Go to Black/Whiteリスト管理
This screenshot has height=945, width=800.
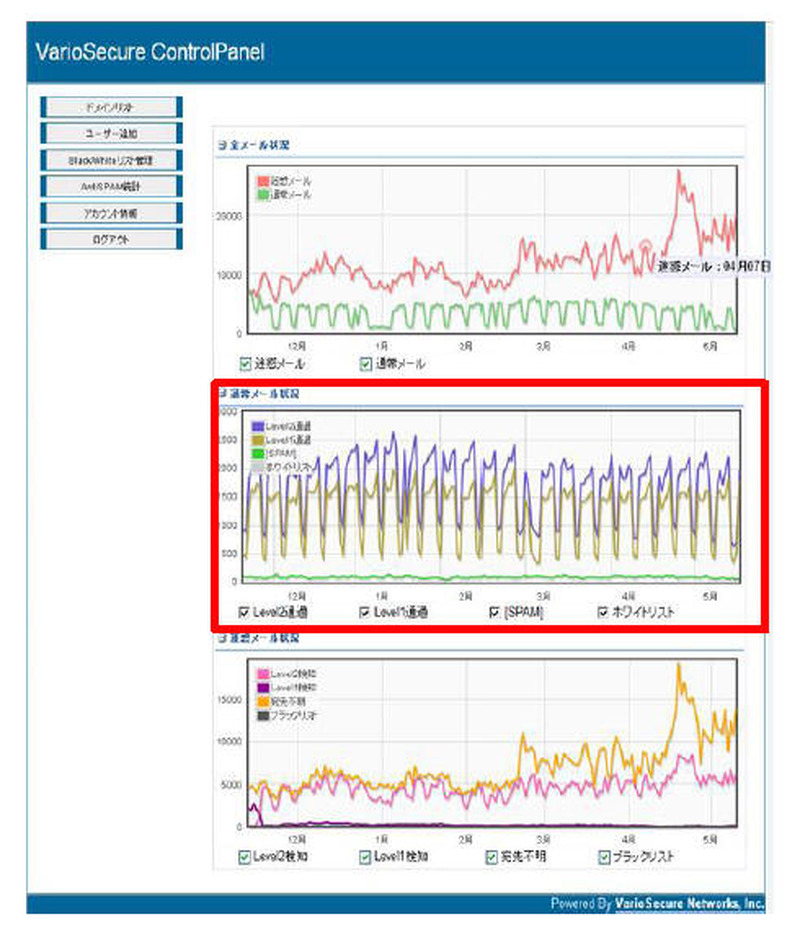[111, 160]
